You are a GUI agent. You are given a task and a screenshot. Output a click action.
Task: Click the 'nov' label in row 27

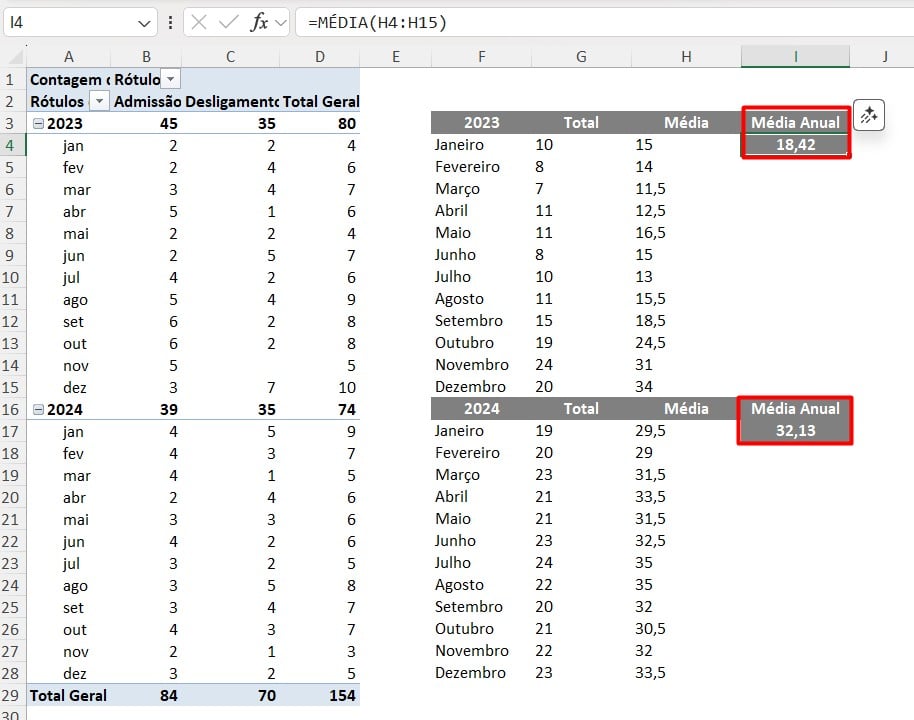coord(76,652)
